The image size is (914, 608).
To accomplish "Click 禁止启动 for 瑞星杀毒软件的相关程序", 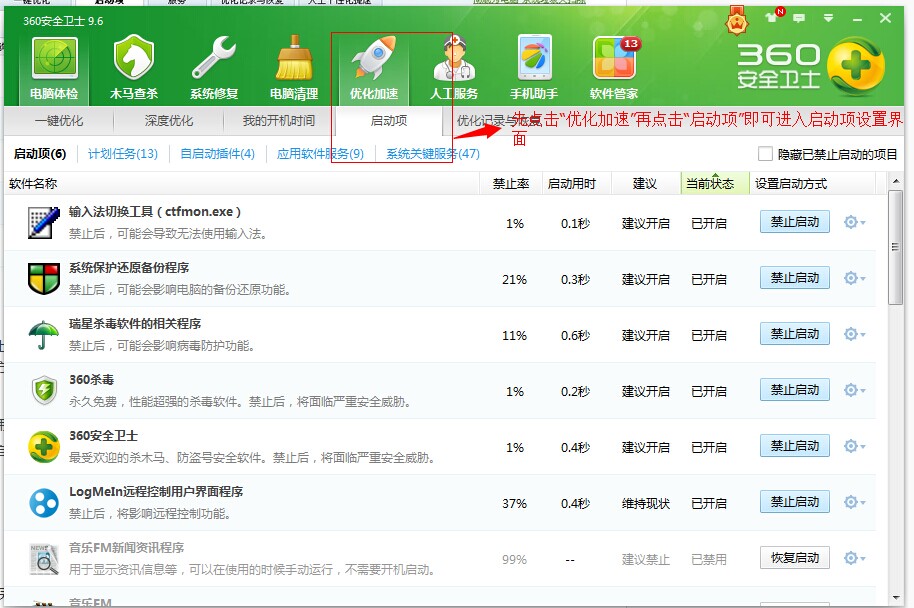I will click(795, 334).
